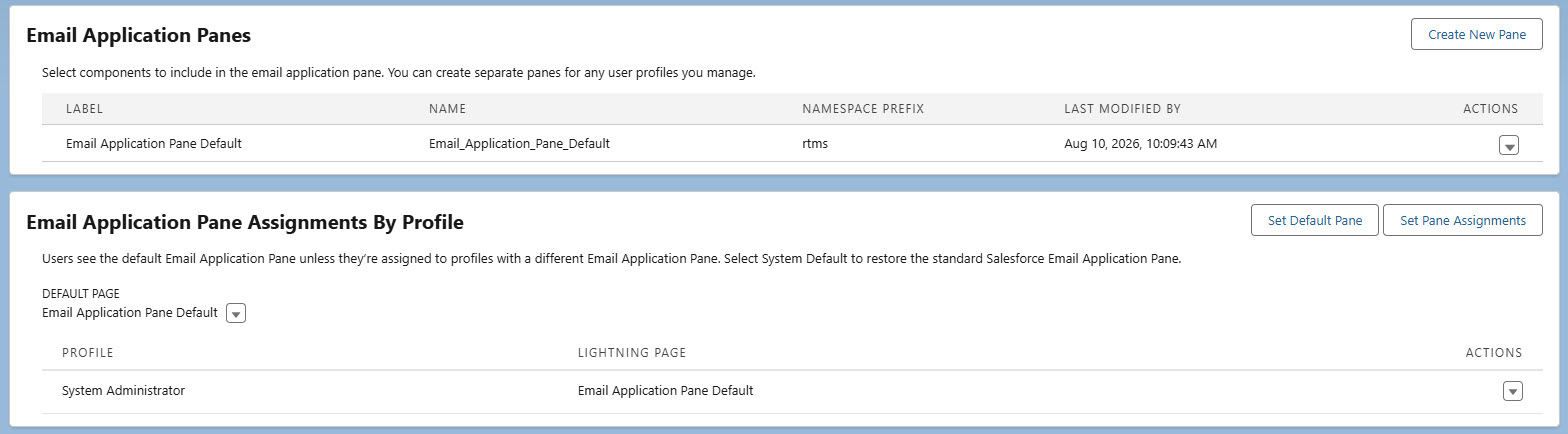Click the PROFILE column header
1568x434 pixels.
[88, 353]
